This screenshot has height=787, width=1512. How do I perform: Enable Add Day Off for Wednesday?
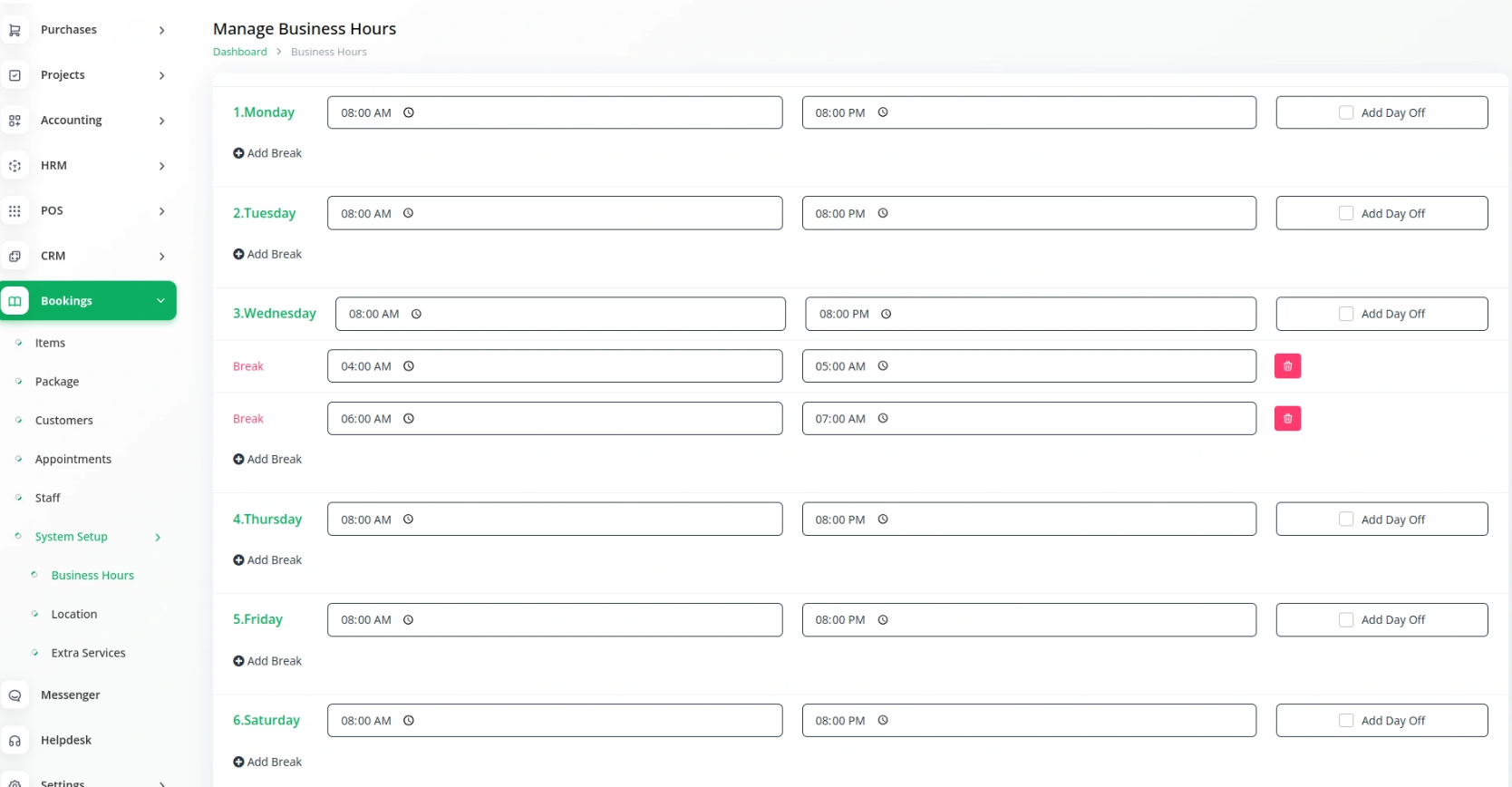point(1346,314)
